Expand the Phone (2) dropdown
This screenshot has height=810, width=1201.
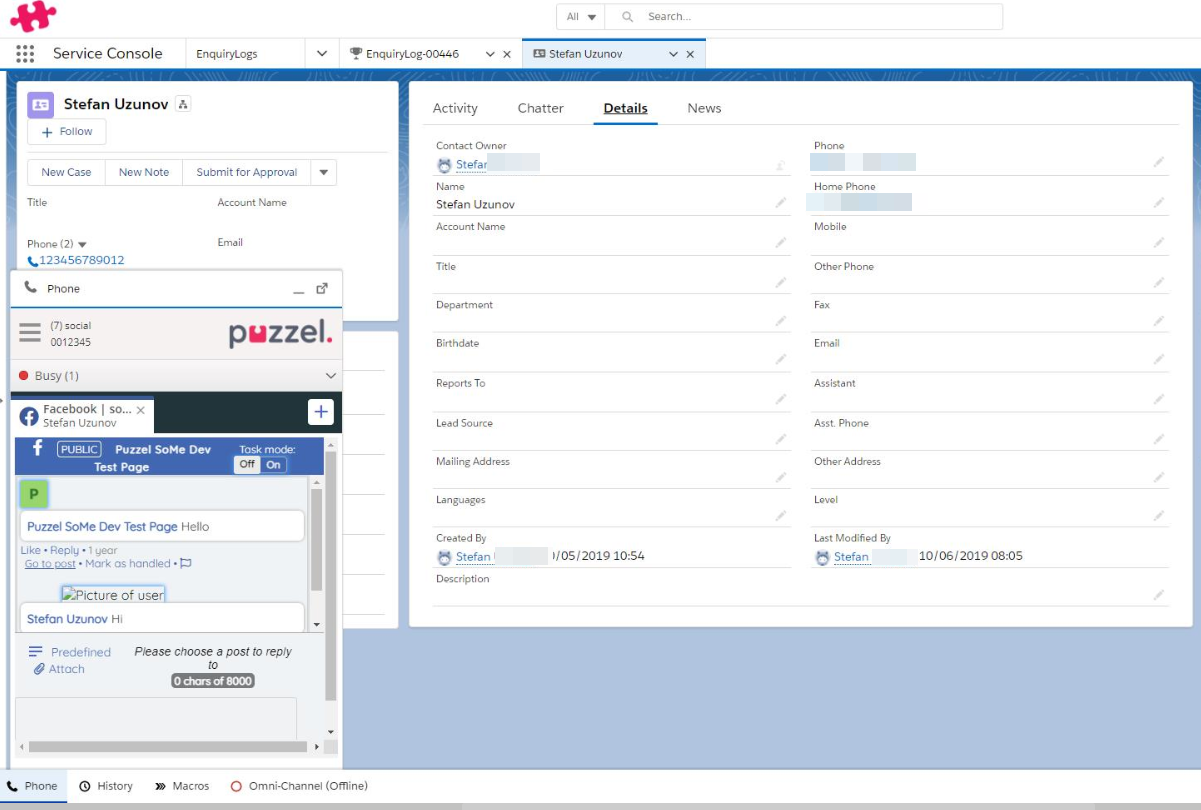click(82, 244)
